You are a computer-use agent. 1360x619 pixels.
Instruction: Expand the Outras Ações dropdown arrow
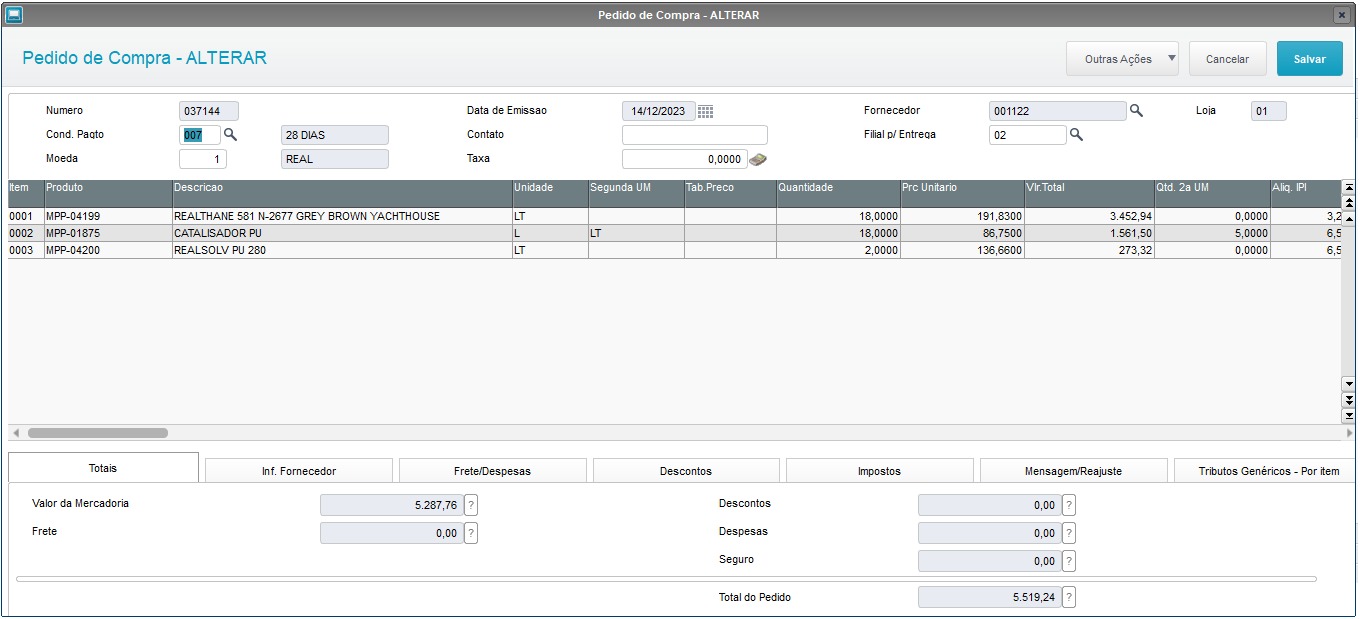point(1171,59)
